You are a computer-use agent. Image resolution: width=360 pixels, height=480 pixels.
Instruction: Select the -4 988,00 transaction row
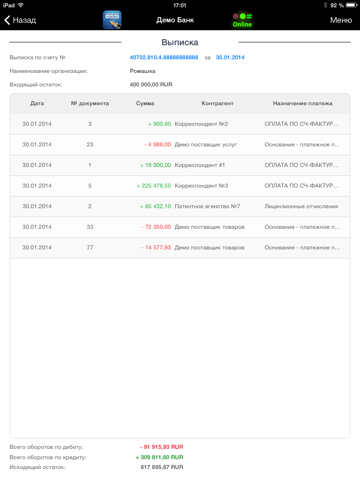tap(180, 145)
